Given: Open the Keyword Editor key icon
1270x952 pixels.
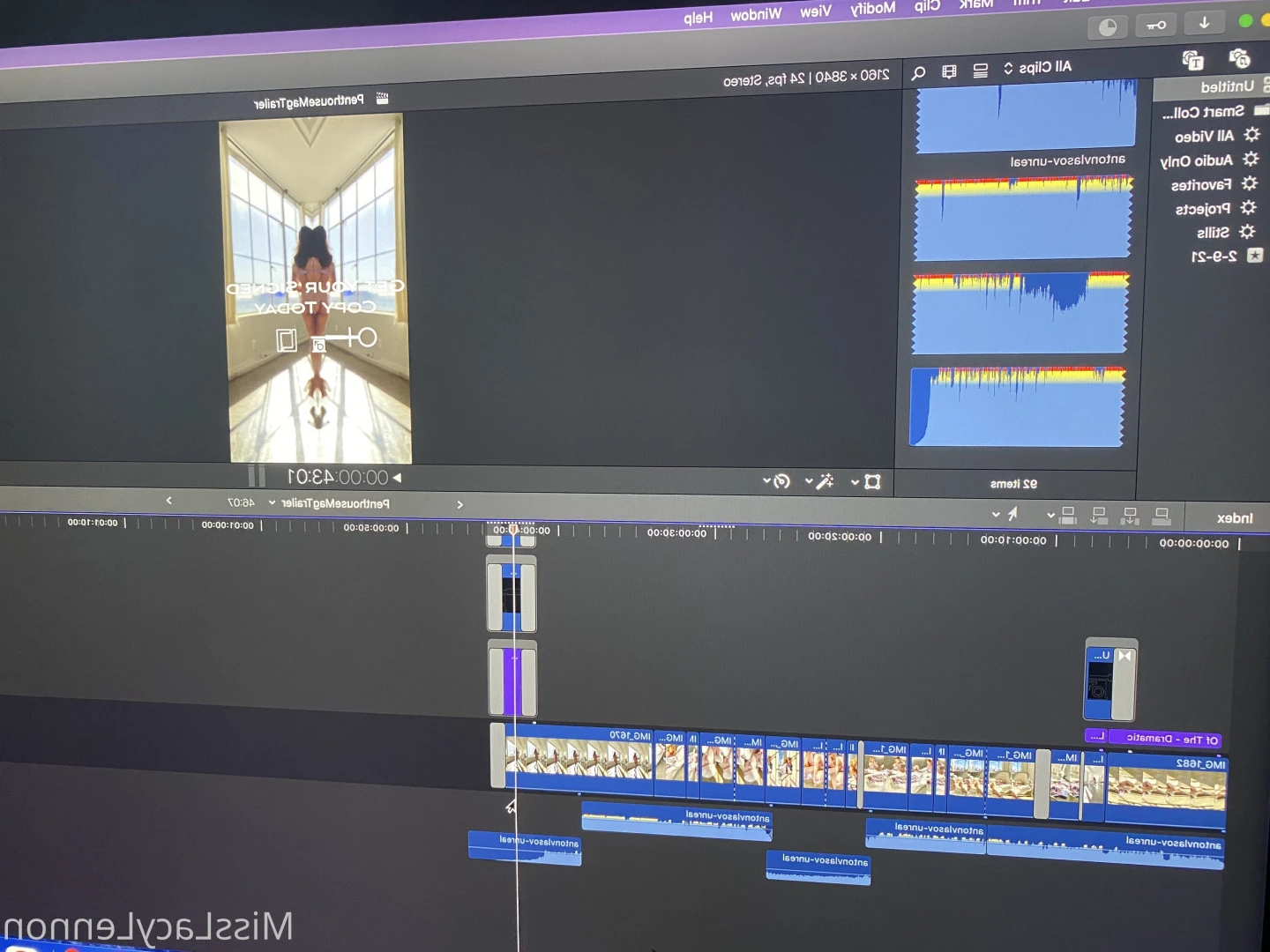Looking at the screenshot, I should click(x=1156, y=26).
